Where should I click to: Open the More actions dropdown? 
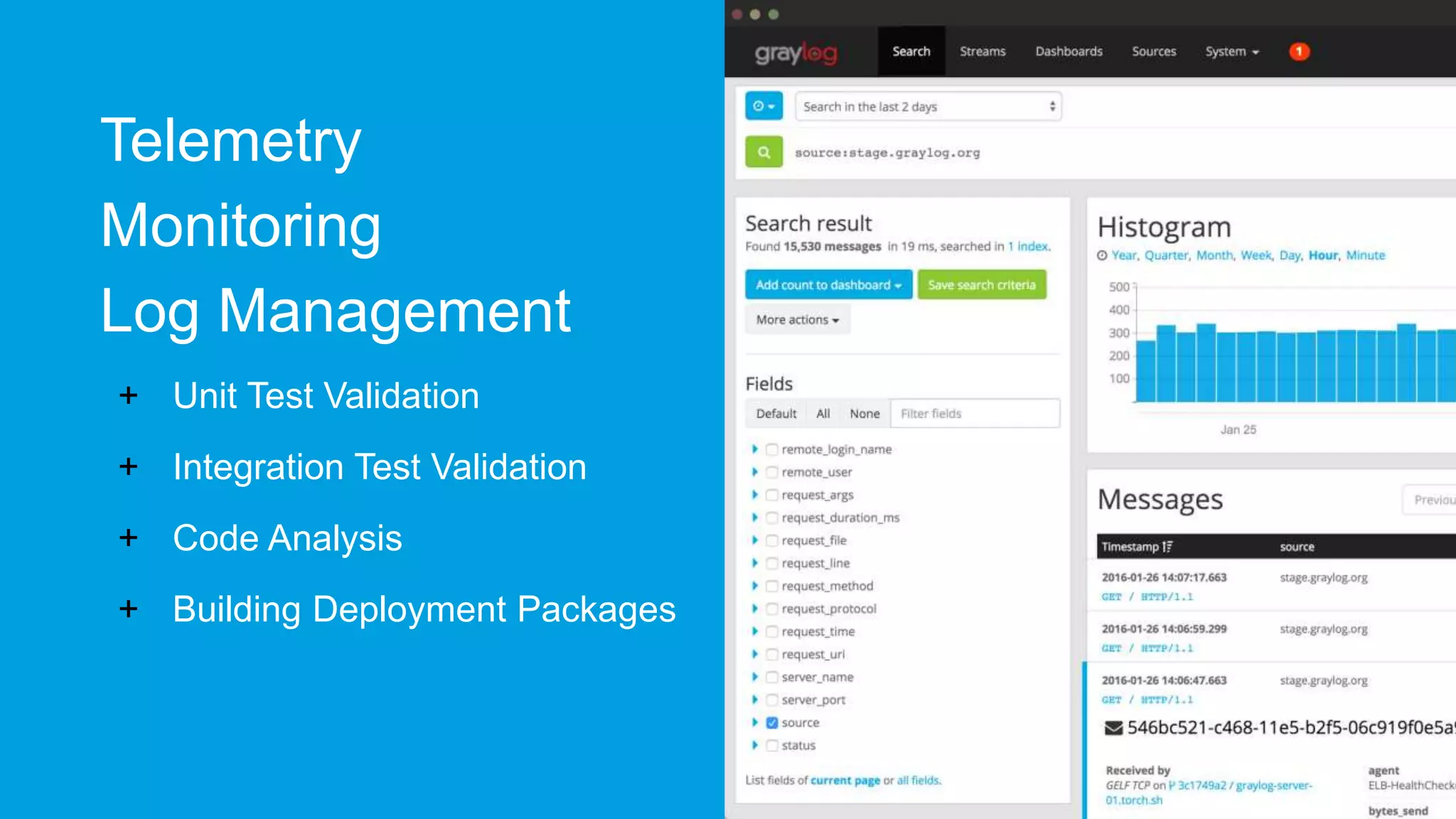pos(797,320)
